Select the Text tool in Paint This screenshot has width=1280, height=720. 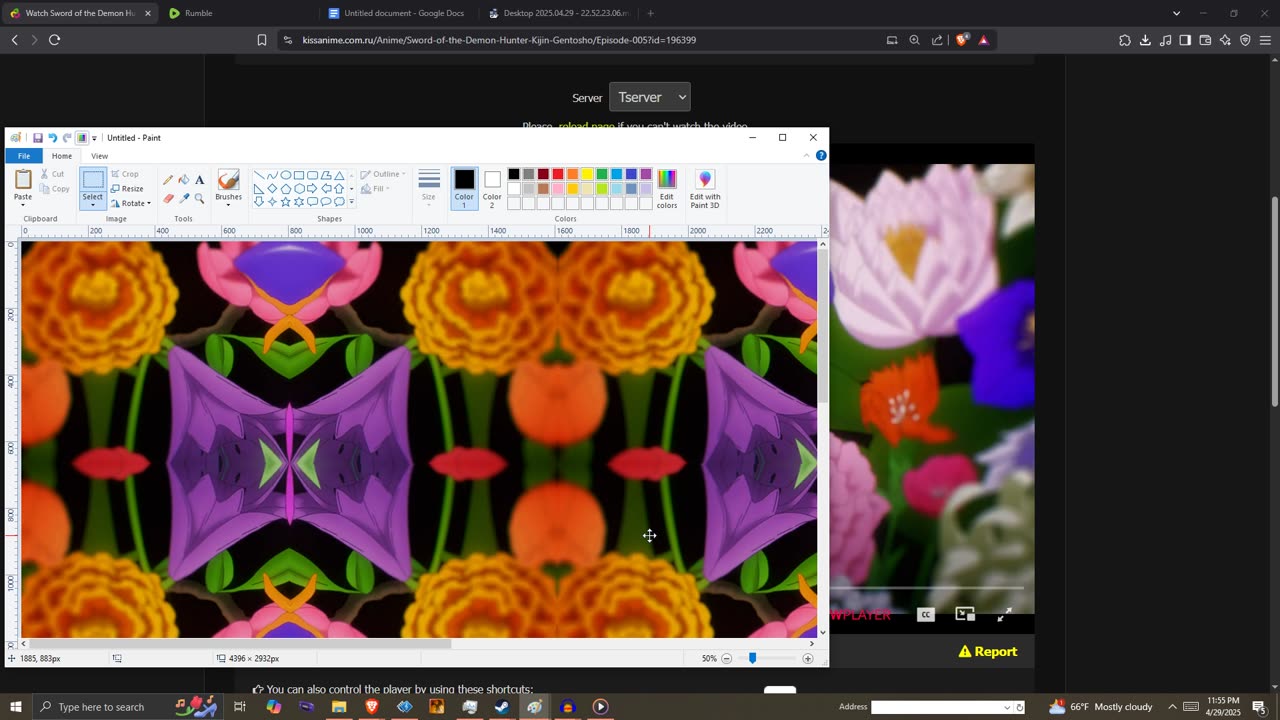pos(199,180)
